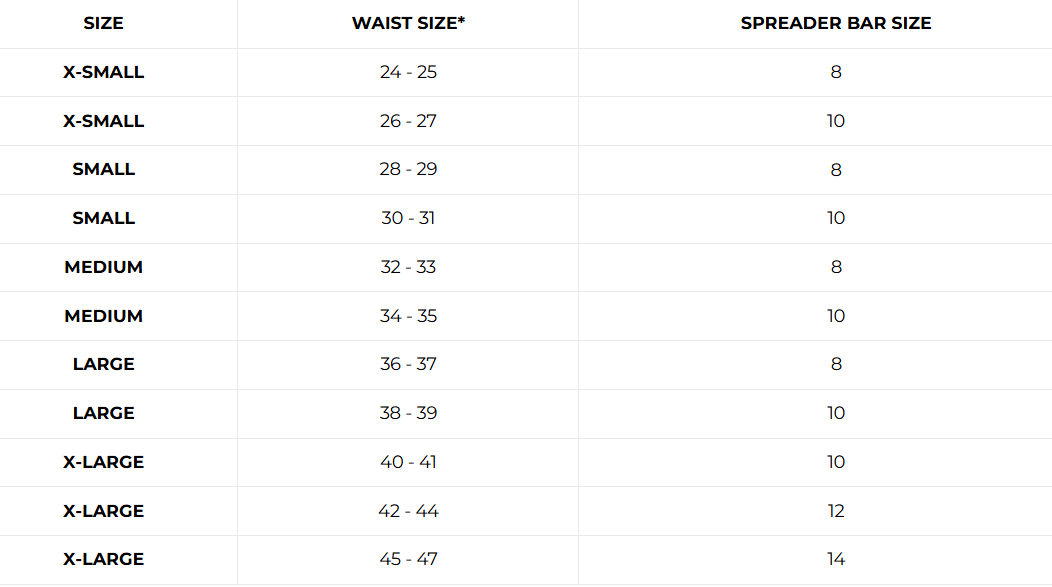
Task: Select MEDIUM label in the 34 - 35 row
Action: pyautogui.click(x=103, y=316)
